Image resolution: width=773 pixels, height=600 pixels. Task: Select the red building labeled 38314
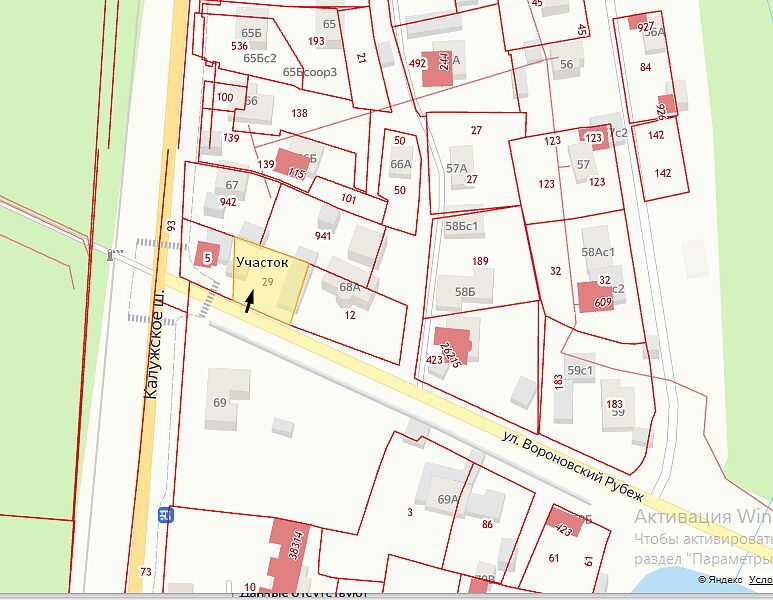[x=288, y=555]
